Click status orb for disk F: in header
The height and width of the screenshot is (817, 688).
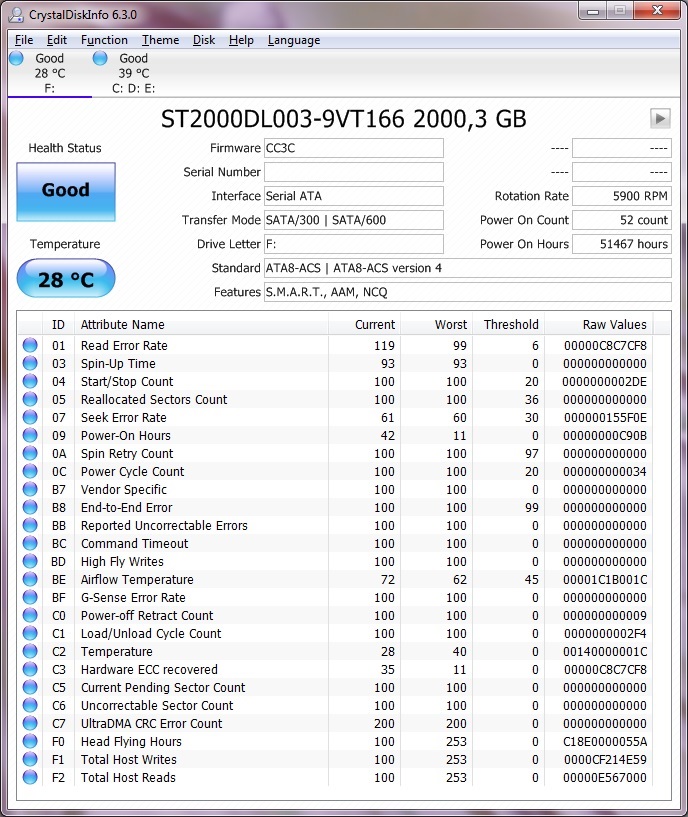17,58
